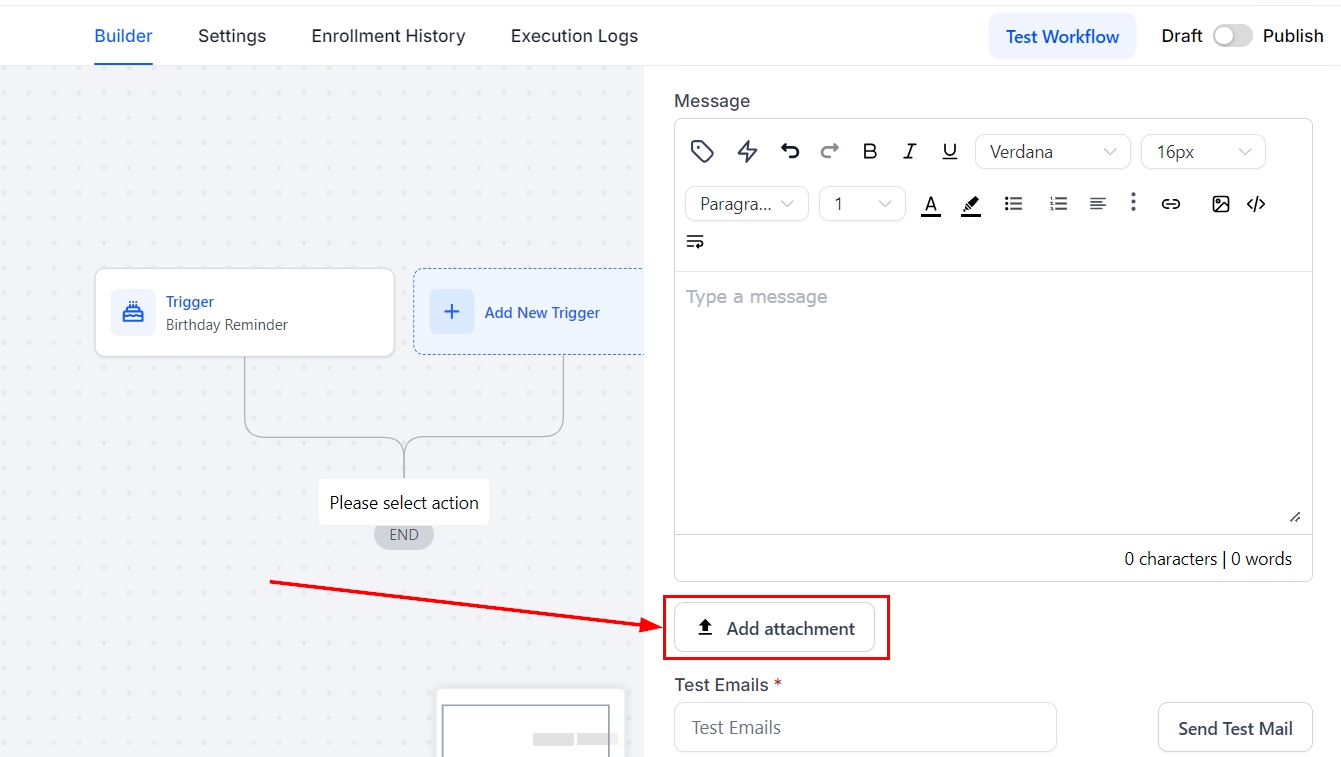
Task: Open the source code view icon
Action: (1256, 204)
